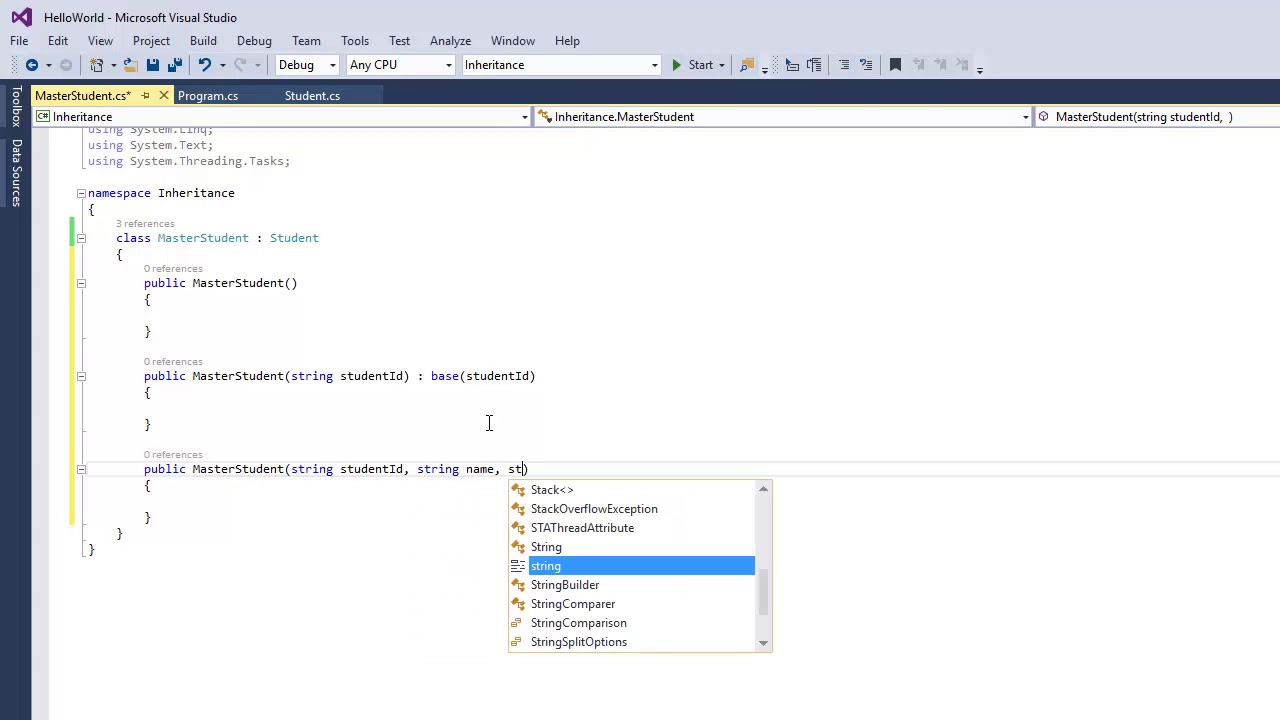Save the current file with Save icon

(x=153, y=65)
